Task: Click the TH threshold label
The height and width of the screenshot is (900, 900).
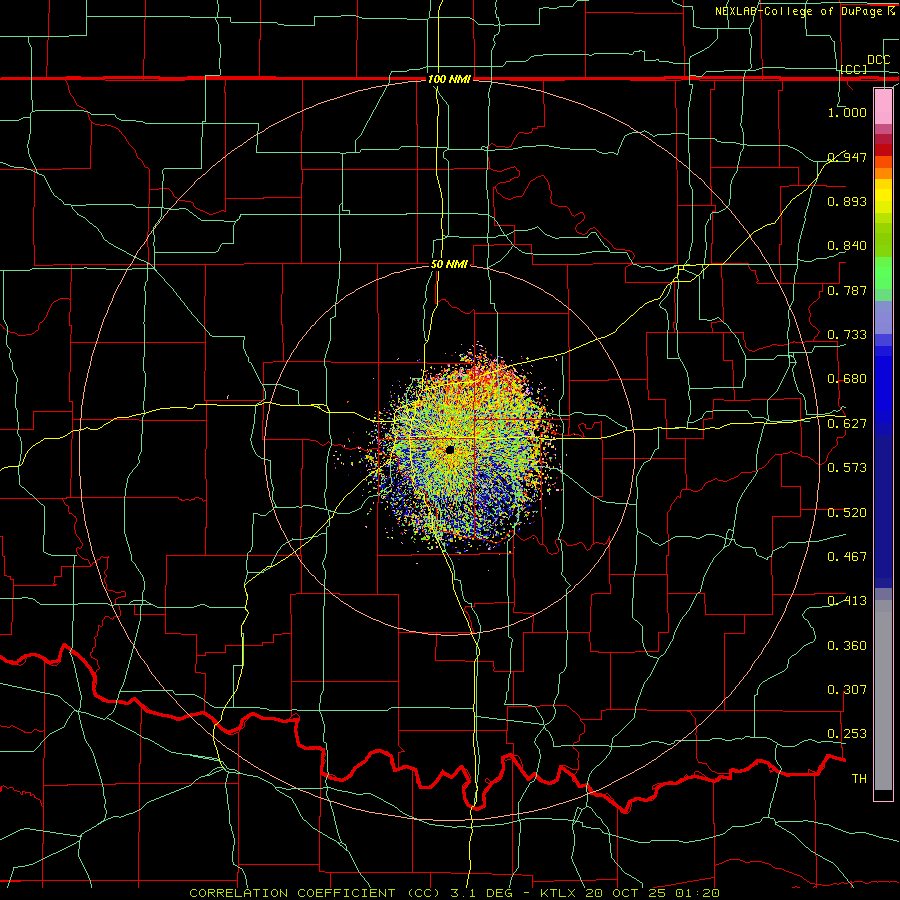Action: (859, 779)
